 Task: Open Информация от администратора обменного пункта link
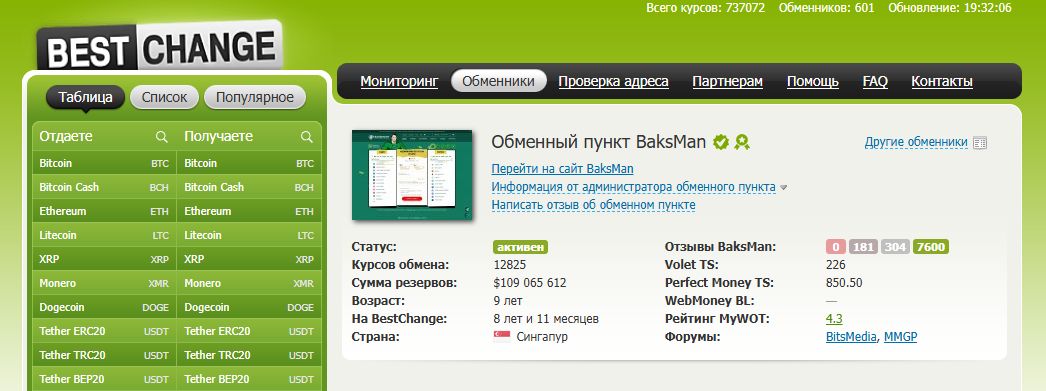(x=633, y=187)
